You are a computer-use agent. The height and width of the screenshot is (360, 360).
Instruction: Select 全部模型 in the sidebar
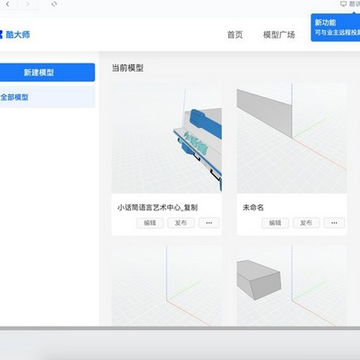click(47, 97)
